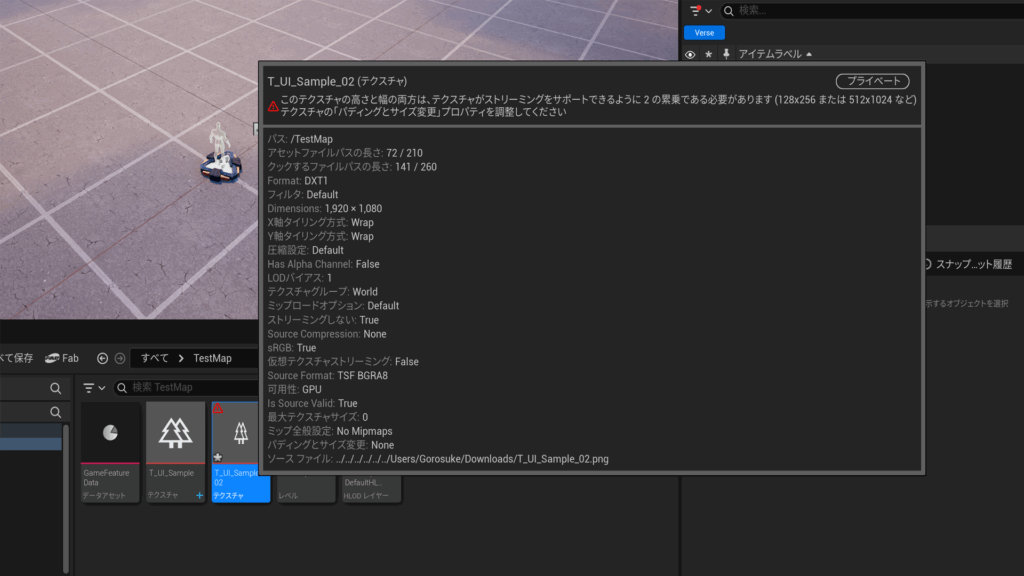Image resolution: width=1024 pixels, height=576 pixels.
Task: Expand the outliner filter dropdown chevron
Action: click(x=709, y=11)
